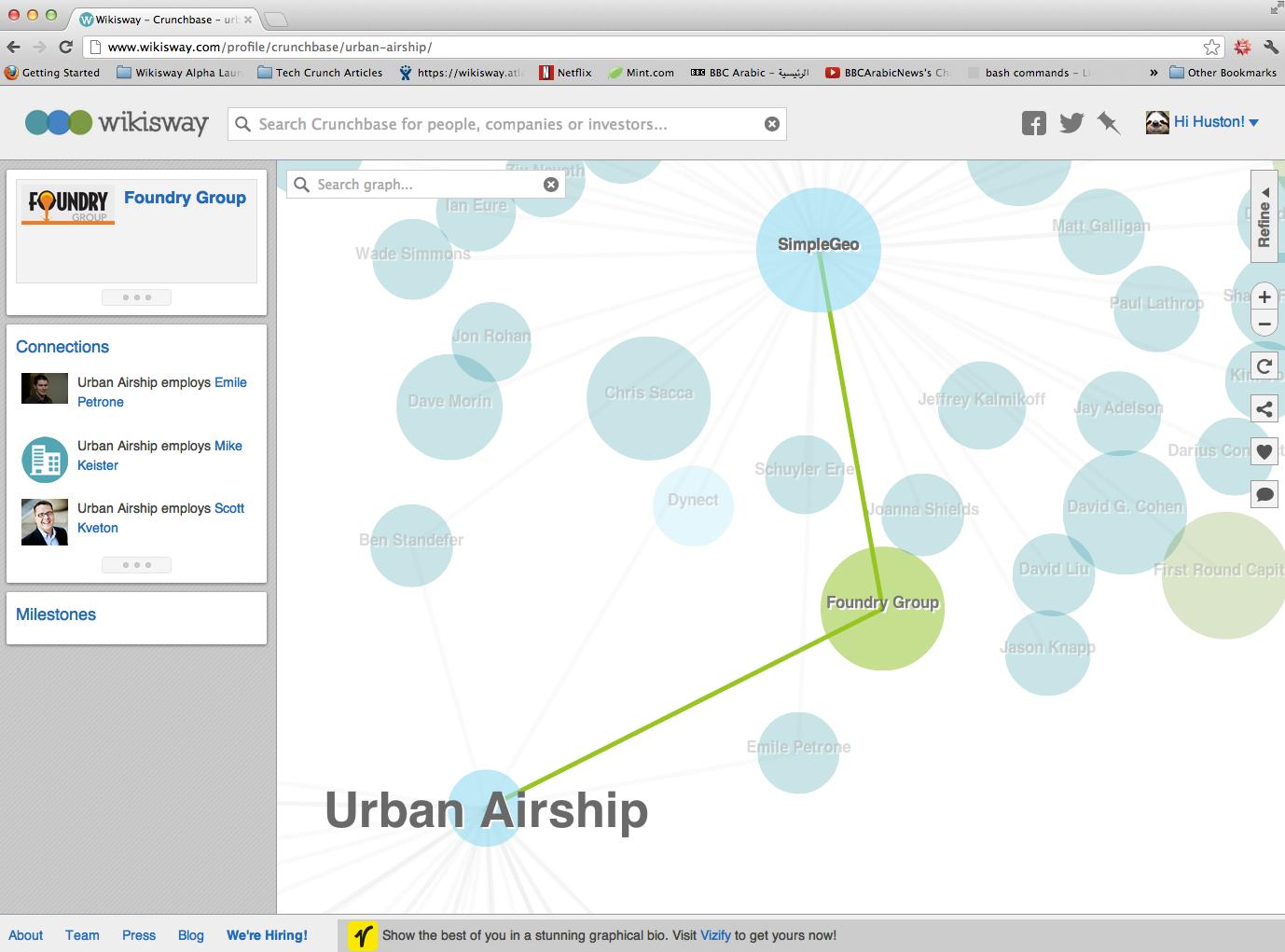Select the Urban Airship node
Viewport: 1285px width, 952px height.
coord(486,808)
